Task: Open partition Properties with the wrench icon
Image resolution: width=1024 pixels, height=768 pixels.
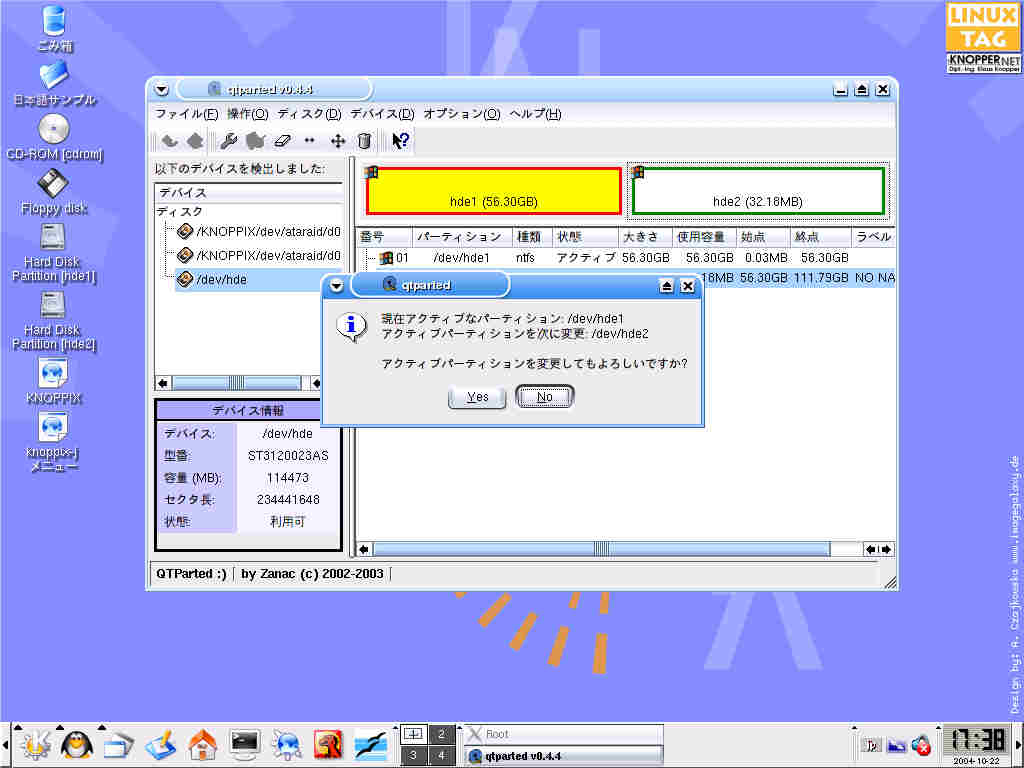Action: 228,140
